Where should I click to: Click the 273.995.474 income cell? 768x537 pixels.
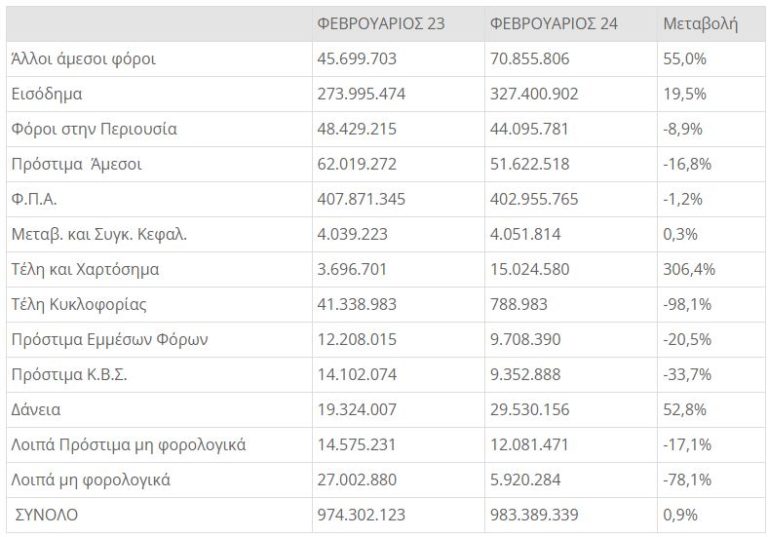[x=362, y=94]
